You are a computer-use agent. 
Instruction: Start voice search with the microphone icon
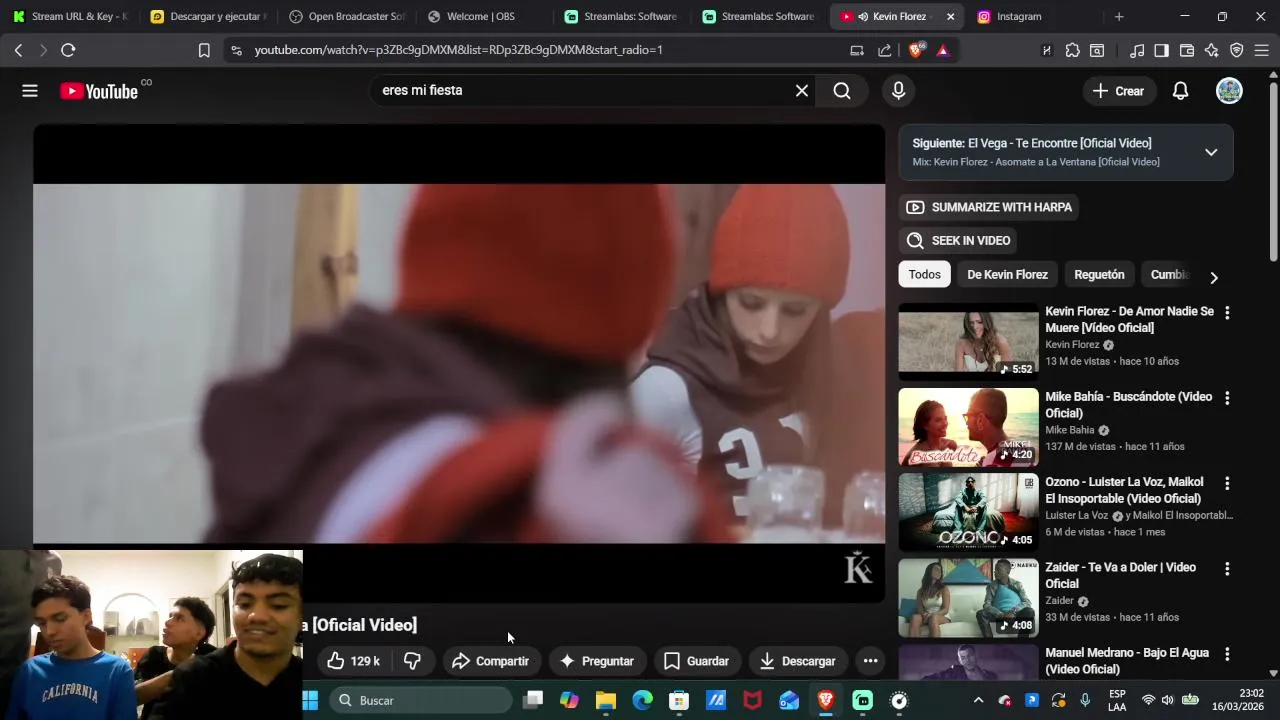(898, 91)
